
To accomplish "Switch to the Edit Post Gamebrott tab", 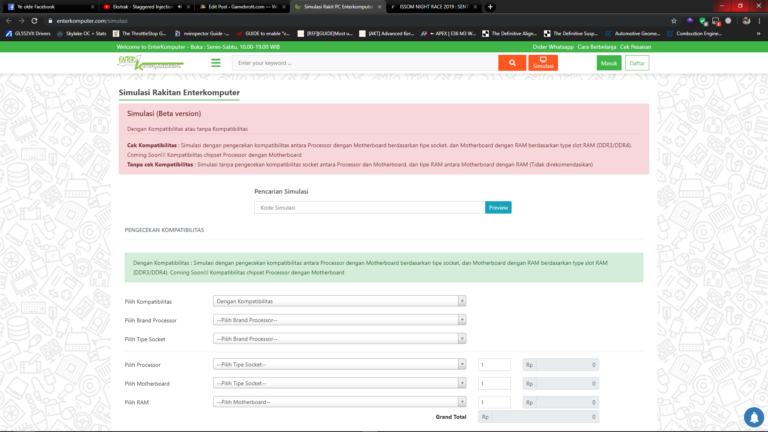I will point(240,7).
